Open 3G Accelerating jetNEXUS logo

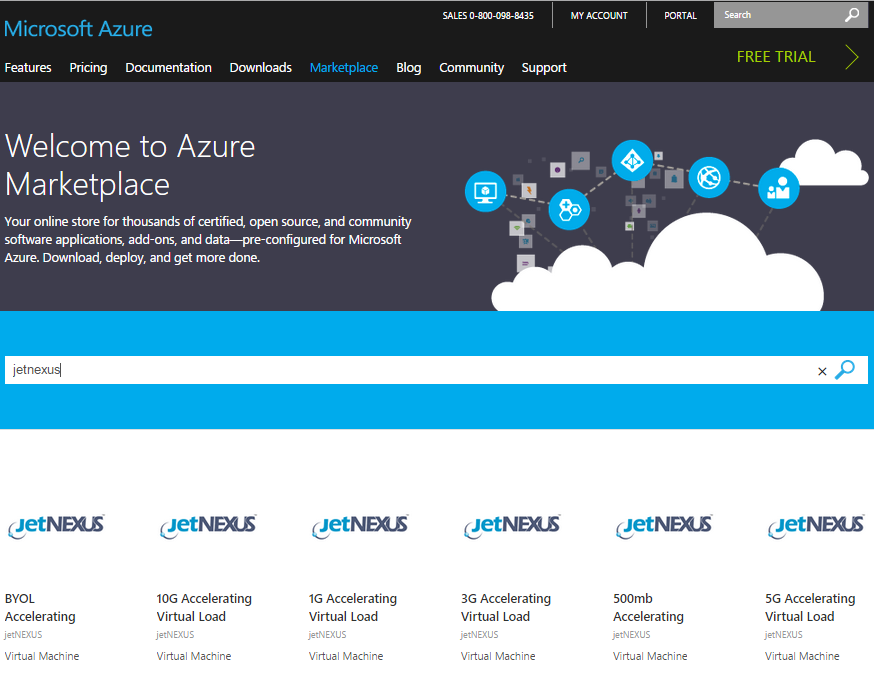pyautogui.click(x=512, y=526)
